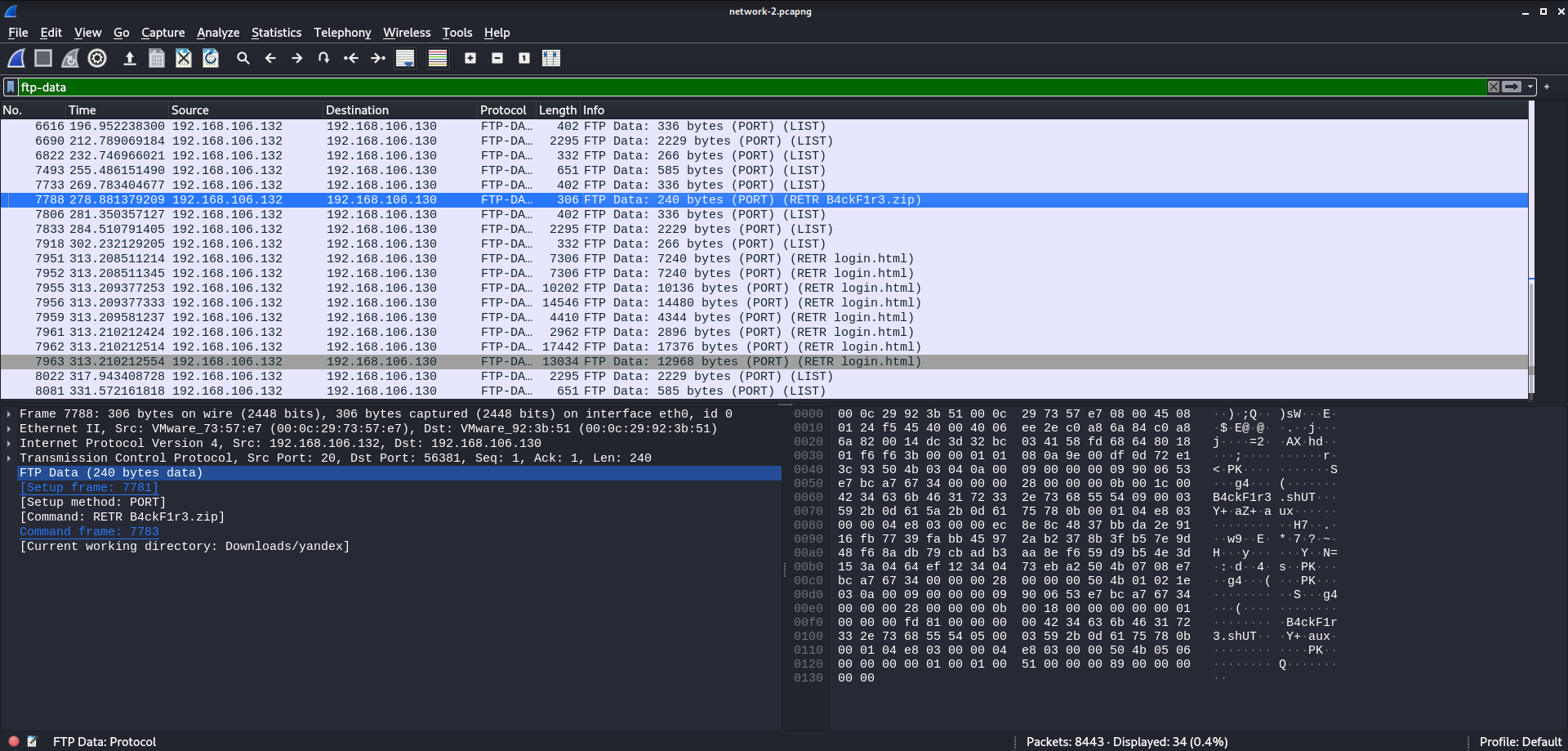This screenshot has width=1568, height=751.
Task: Jump to the first packet
Action: (x=351, y=58)
